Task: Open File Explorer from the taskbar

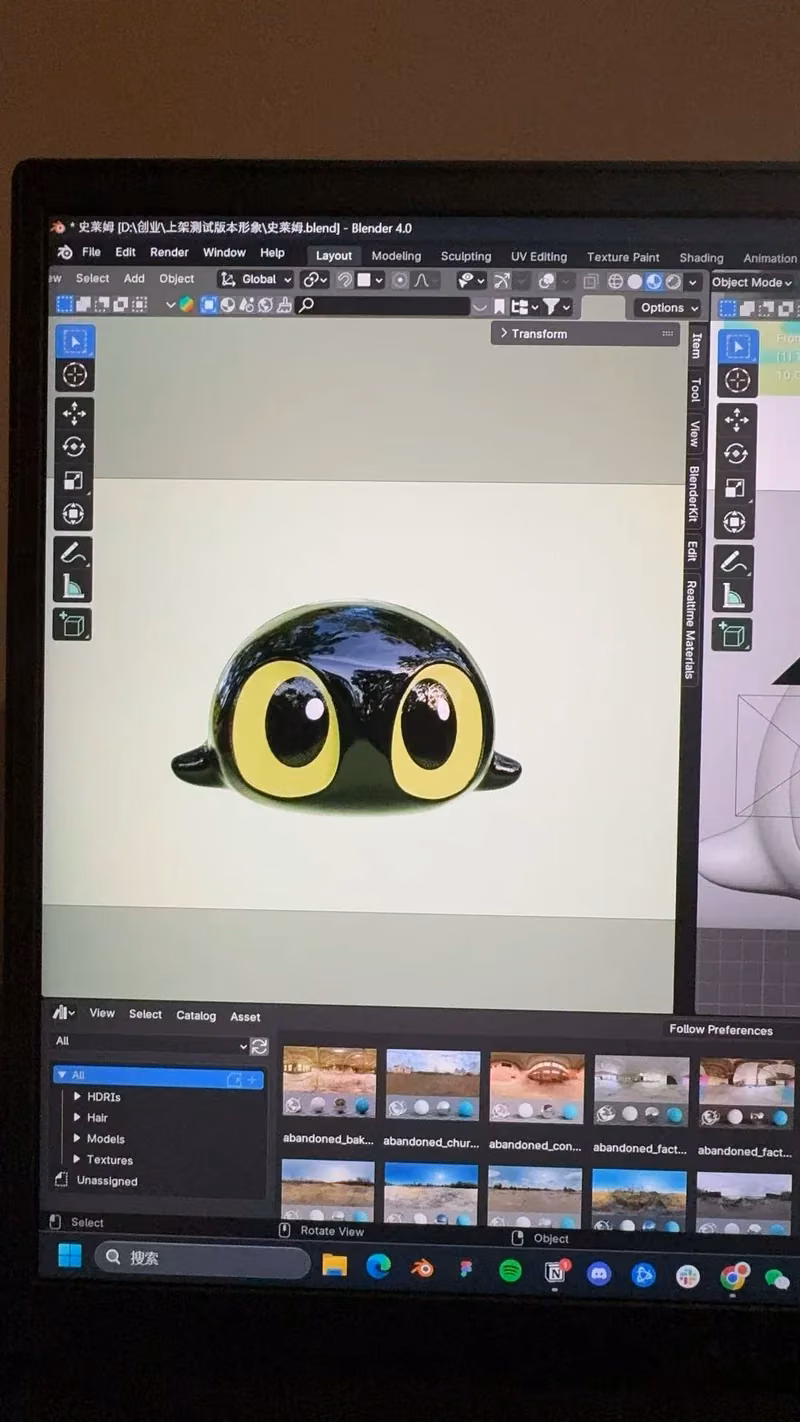Action: click(x=335, y=1265)
